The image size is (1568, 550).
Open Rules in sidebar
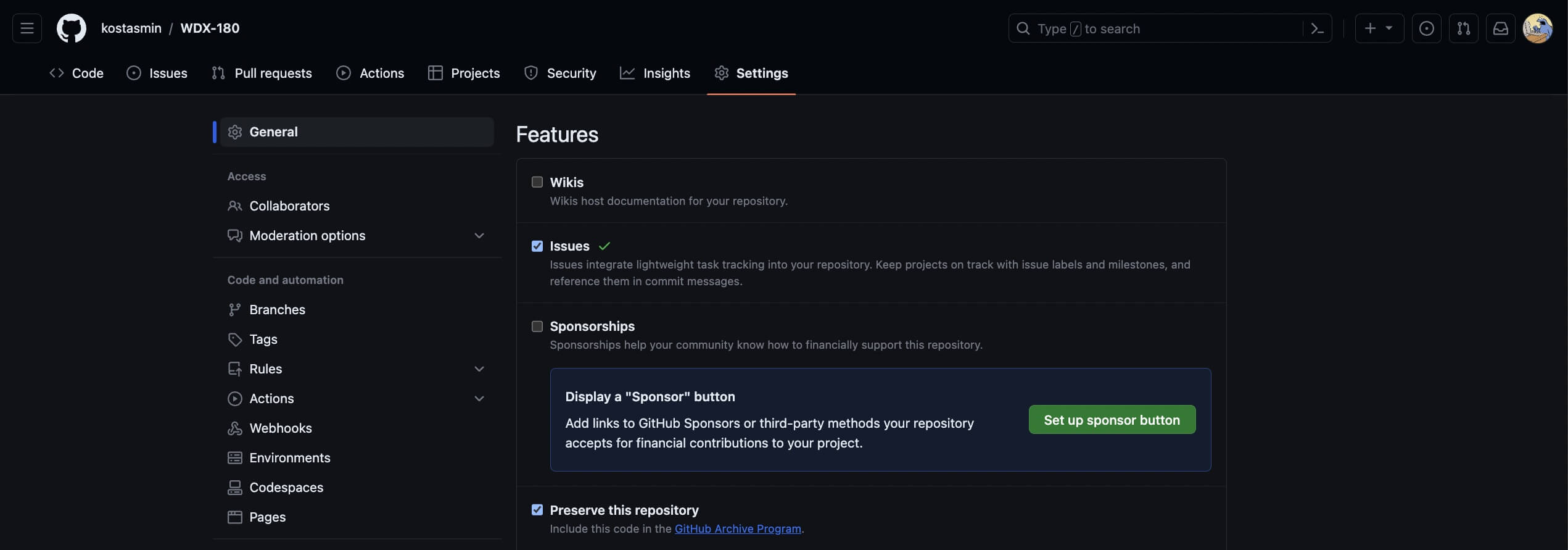[x=357, y=369]
